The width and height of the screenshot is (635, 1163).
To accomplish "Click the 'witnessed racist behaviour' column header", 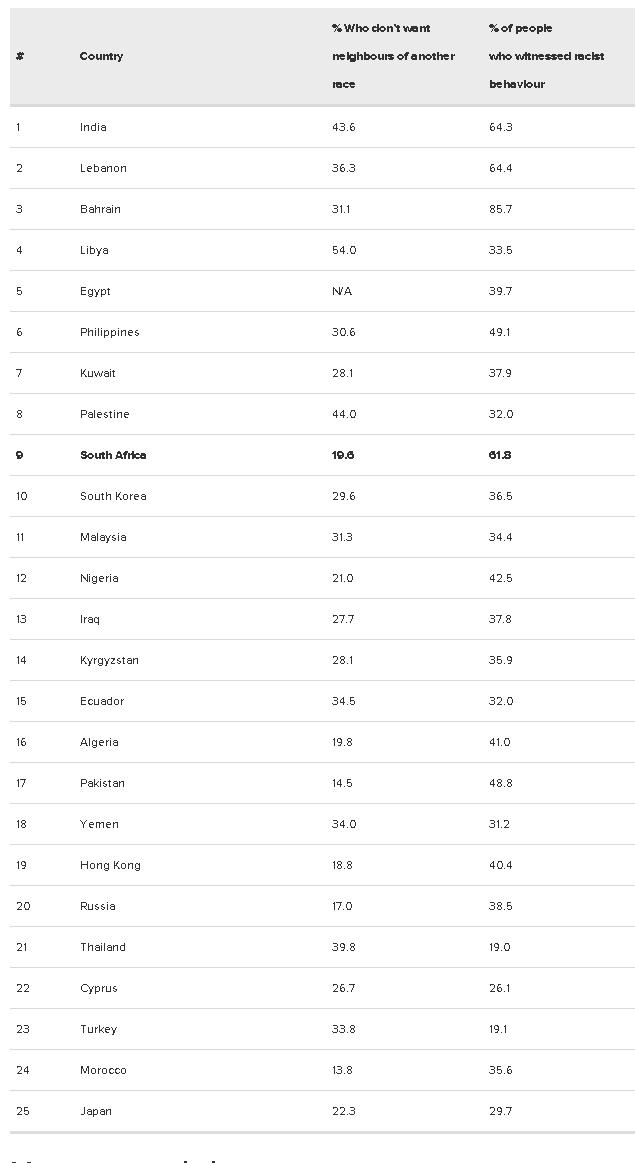I will click(x=546, y=56).
